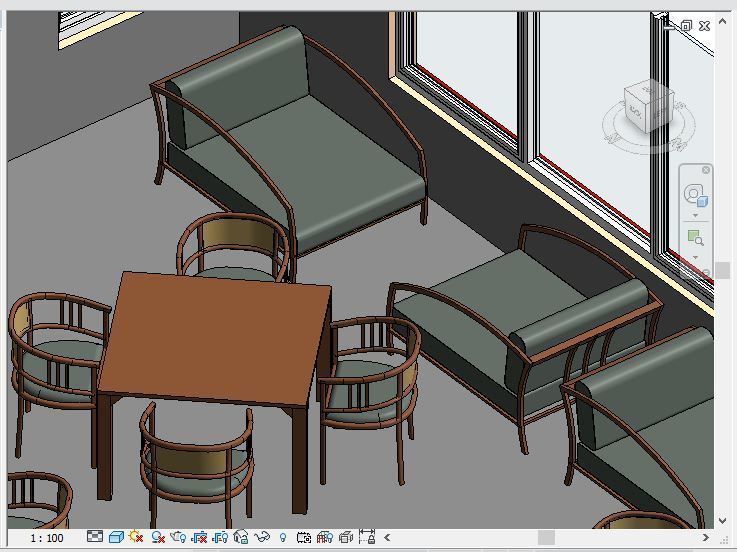Open the Rendering dialog teapot icon

178,537
